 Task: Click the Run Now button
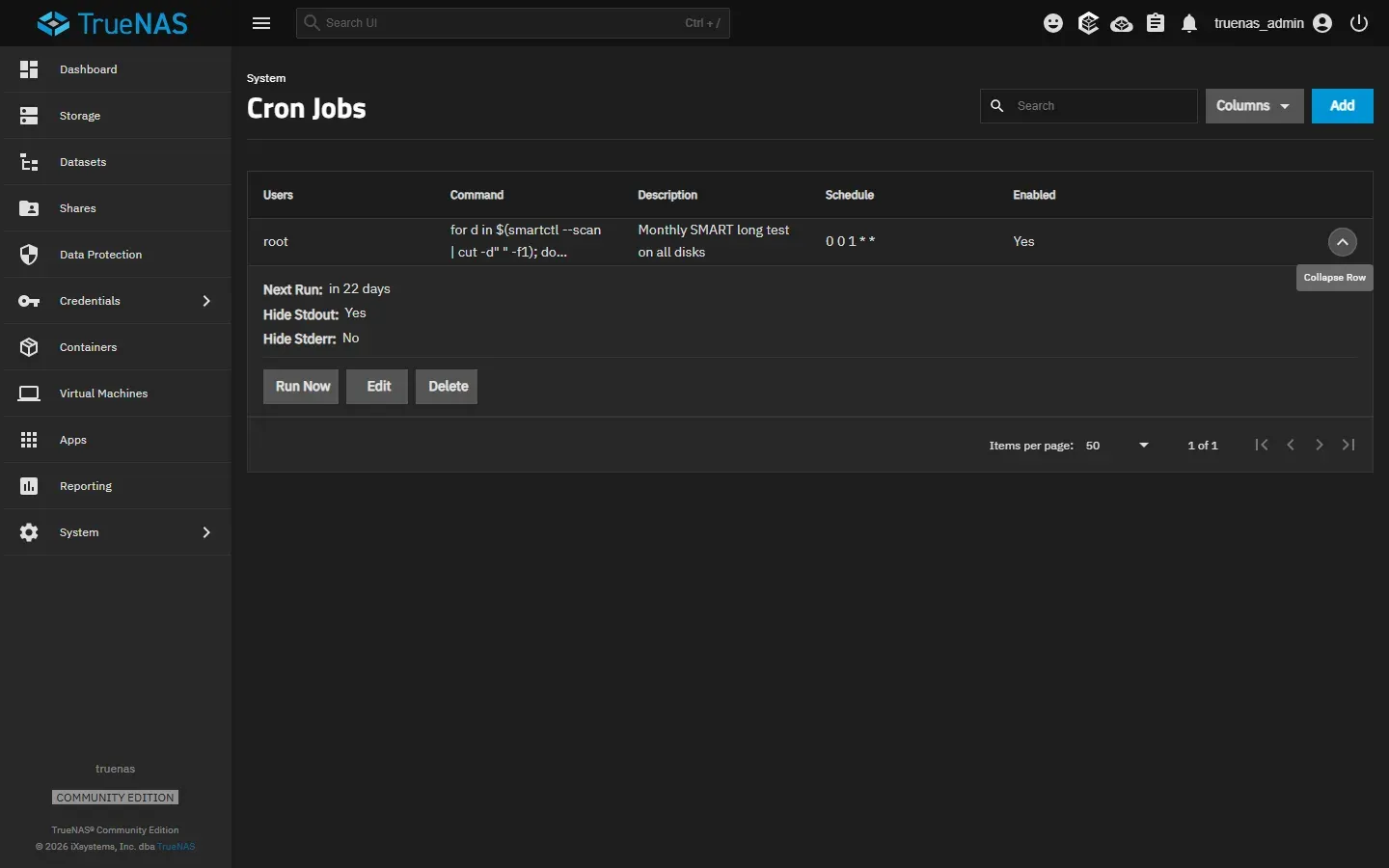301,387
